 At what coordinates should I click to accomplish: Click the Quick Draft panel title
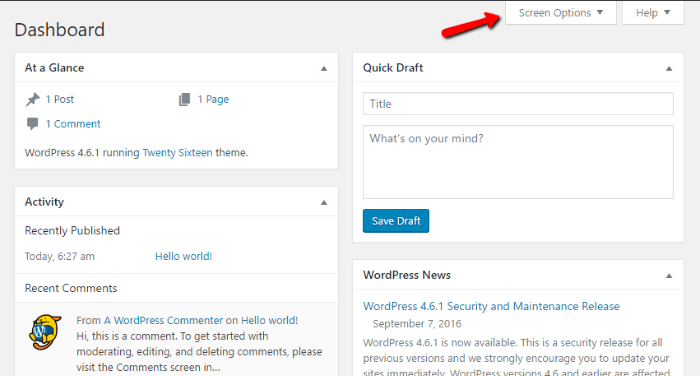click(393, 68)
